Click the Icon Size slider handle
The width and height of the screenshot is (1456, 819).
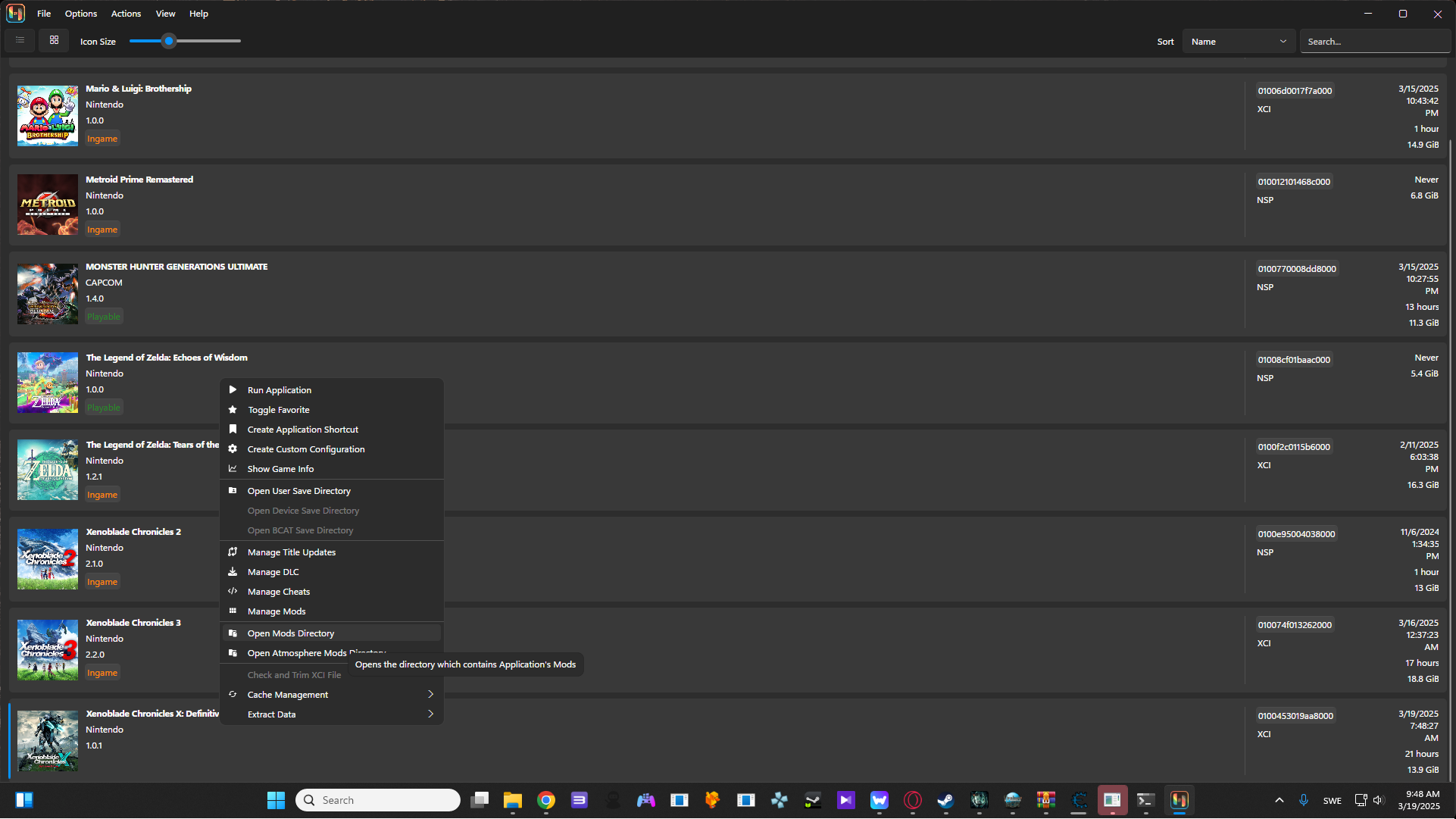pyautogui.click(x=169, y=41)
